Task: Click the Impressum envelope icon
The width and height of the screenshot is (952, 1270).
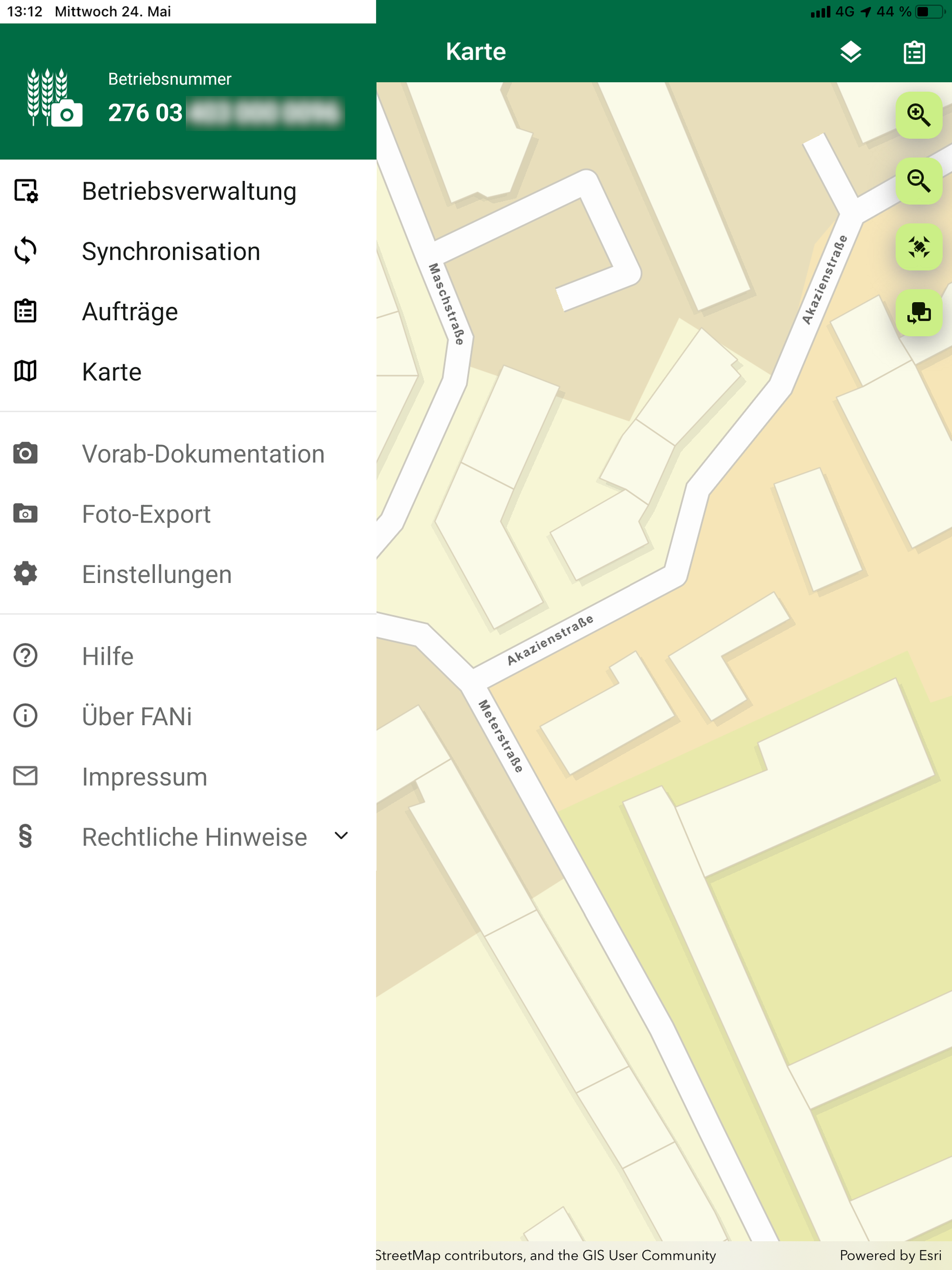Action: (x=26, y=776)
